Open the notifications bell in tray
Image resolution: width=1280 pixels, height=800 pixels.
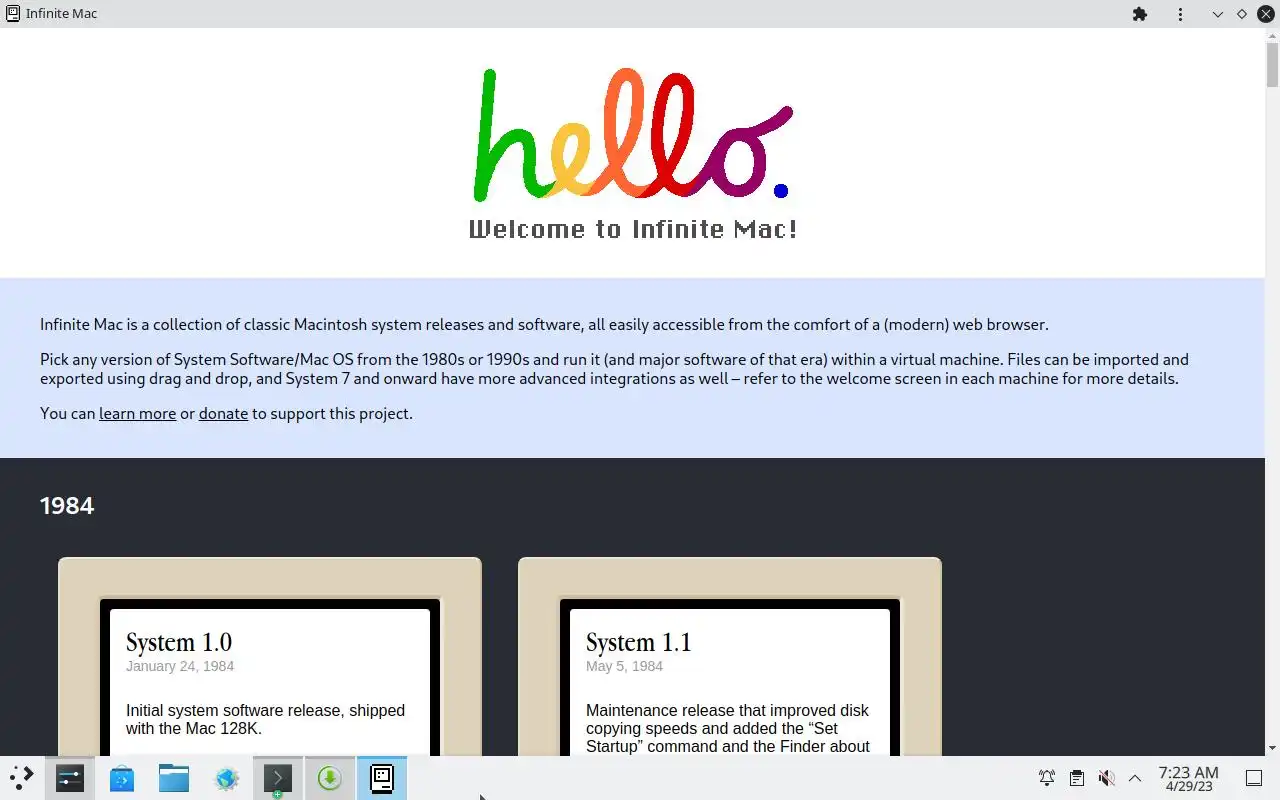click(1047, 778)
